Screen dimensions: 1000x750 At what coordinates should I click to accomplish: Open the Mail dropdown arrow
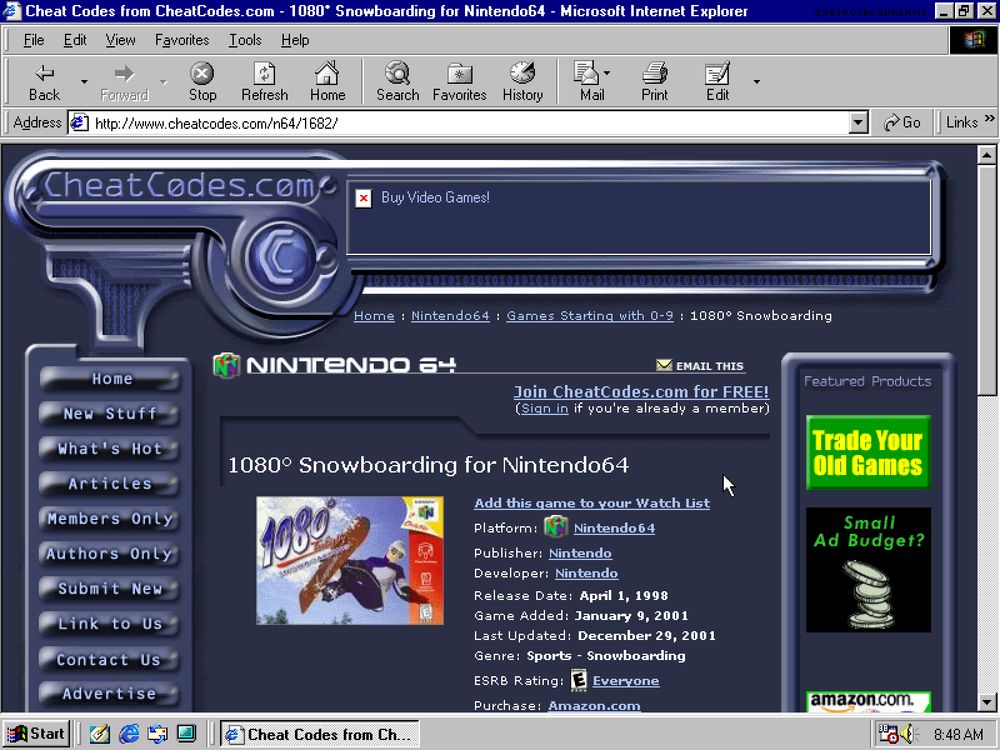pyautogui.click(x=607, y=73)
